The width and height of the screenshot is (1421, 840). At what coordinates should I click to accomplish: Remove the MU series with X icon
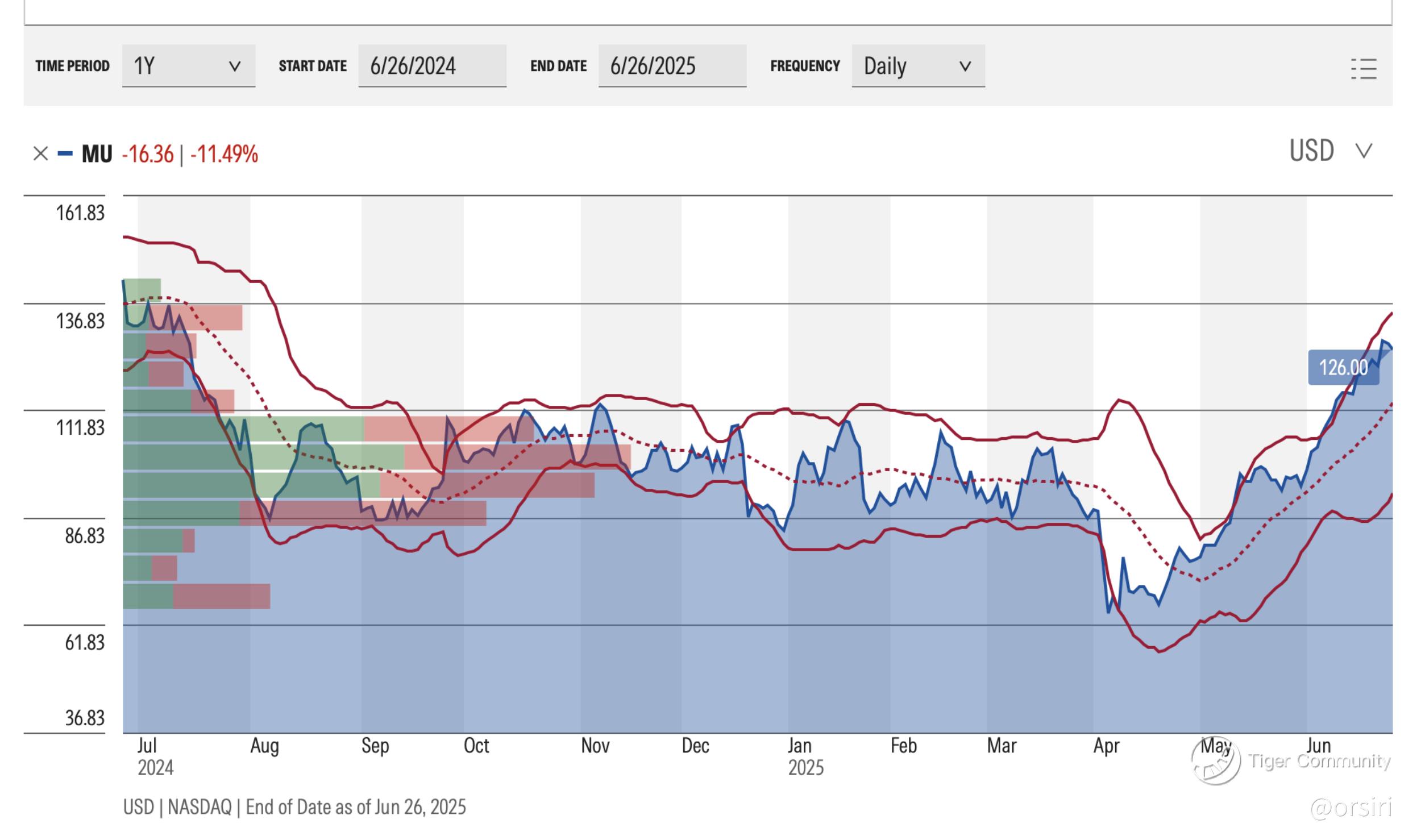pos(40,153)
